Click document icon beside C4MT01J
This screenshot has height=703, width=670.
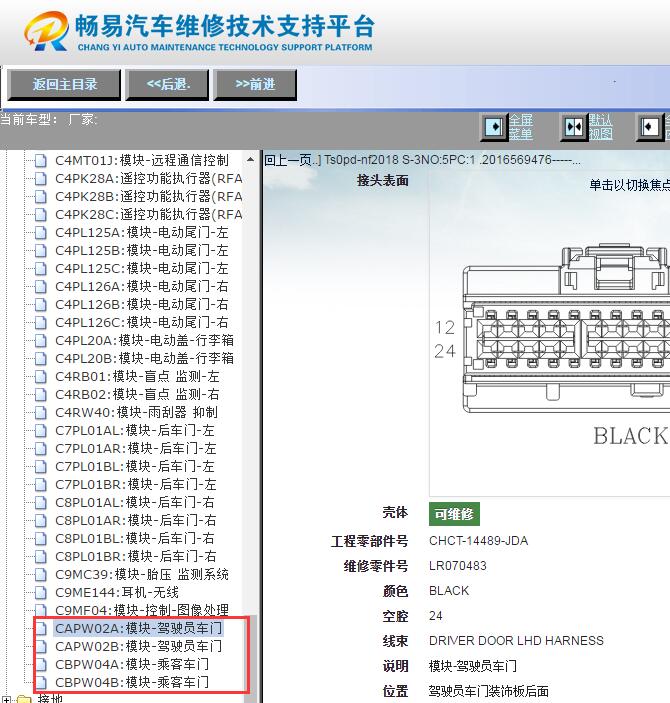(40, 161)
